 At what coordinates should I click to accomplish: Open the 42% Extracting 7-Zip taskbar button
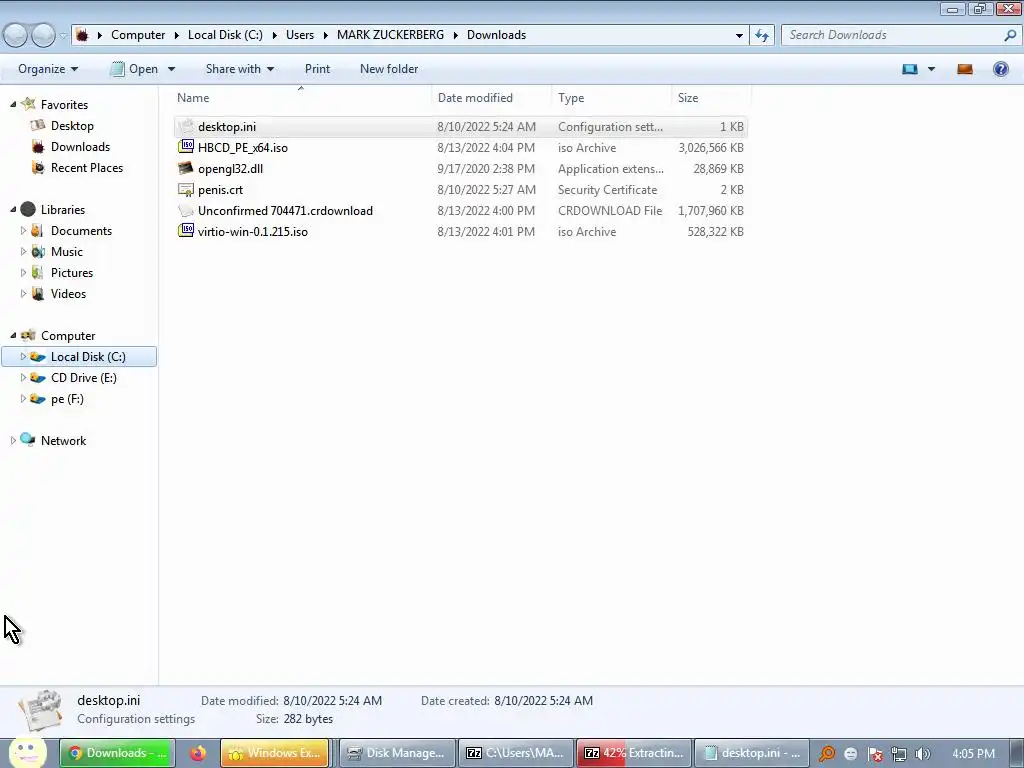[634, 753]
